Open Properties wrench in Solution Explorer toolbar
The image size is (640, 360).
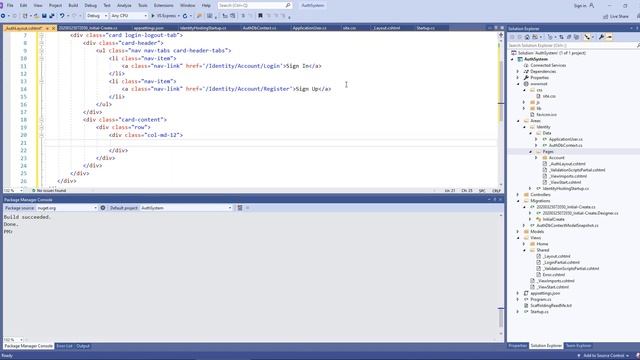pyautogui.click(x=601, y=37)
